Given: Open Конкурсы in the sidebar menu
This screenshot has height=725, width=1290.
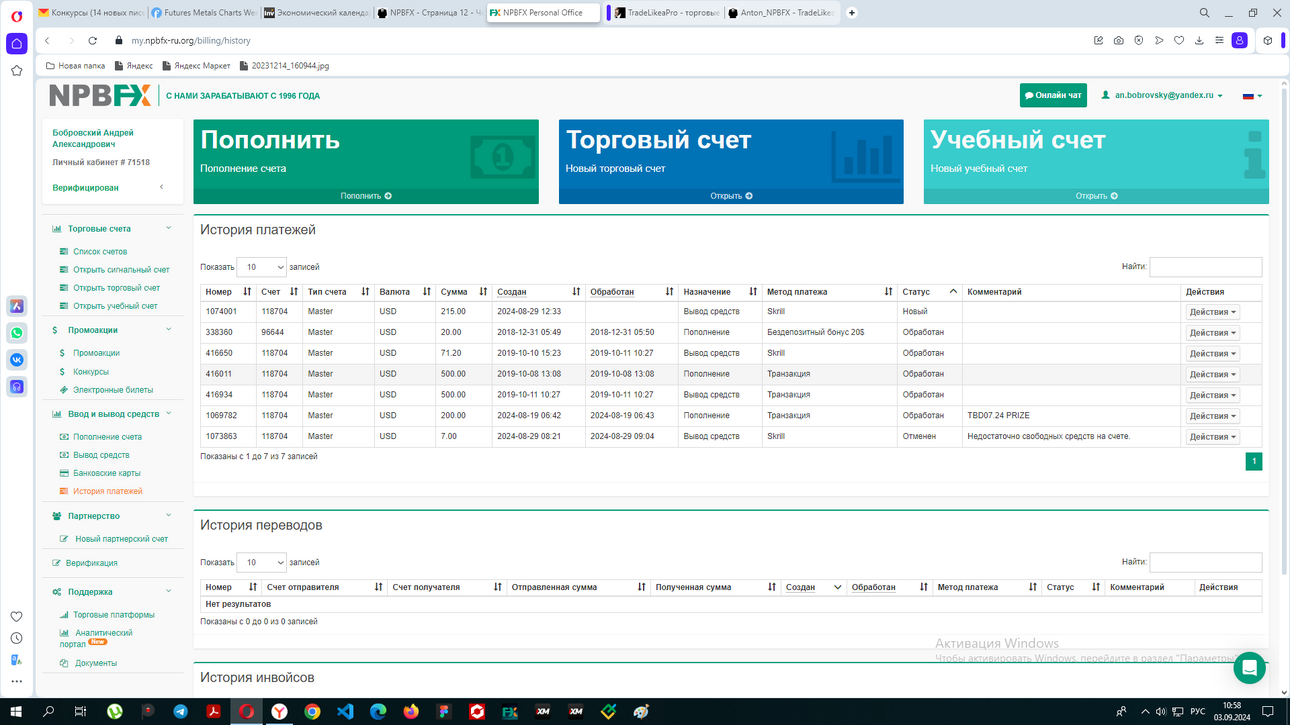Looking at the screenshot, I should 91,372.
